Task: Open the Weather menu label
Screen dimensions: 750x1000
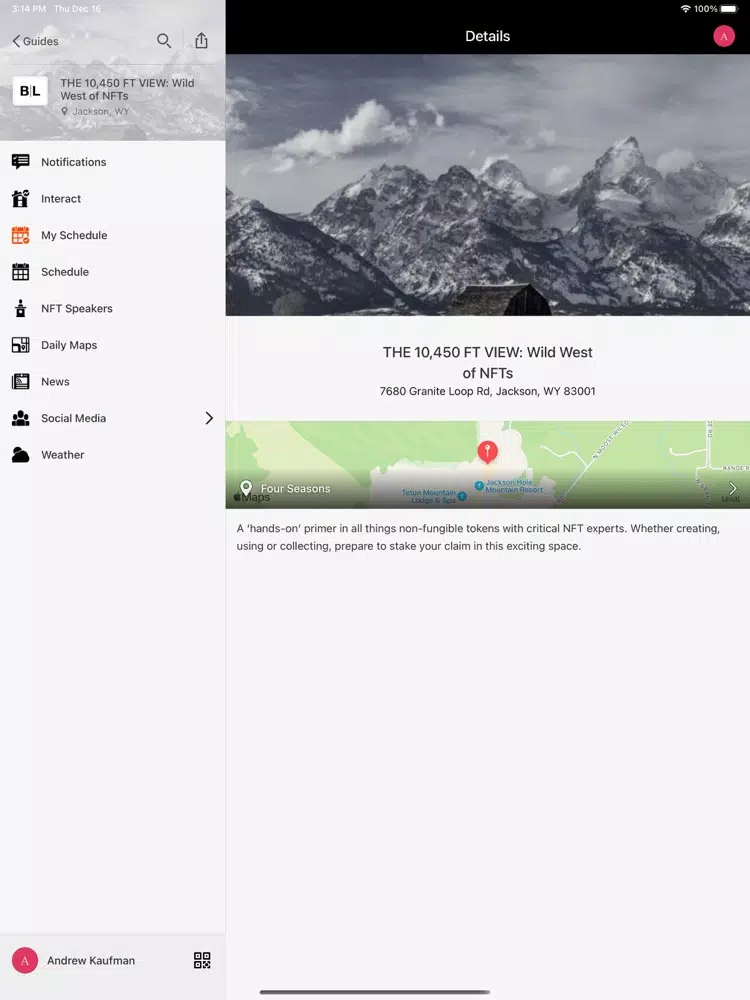Action: [62, 455]
